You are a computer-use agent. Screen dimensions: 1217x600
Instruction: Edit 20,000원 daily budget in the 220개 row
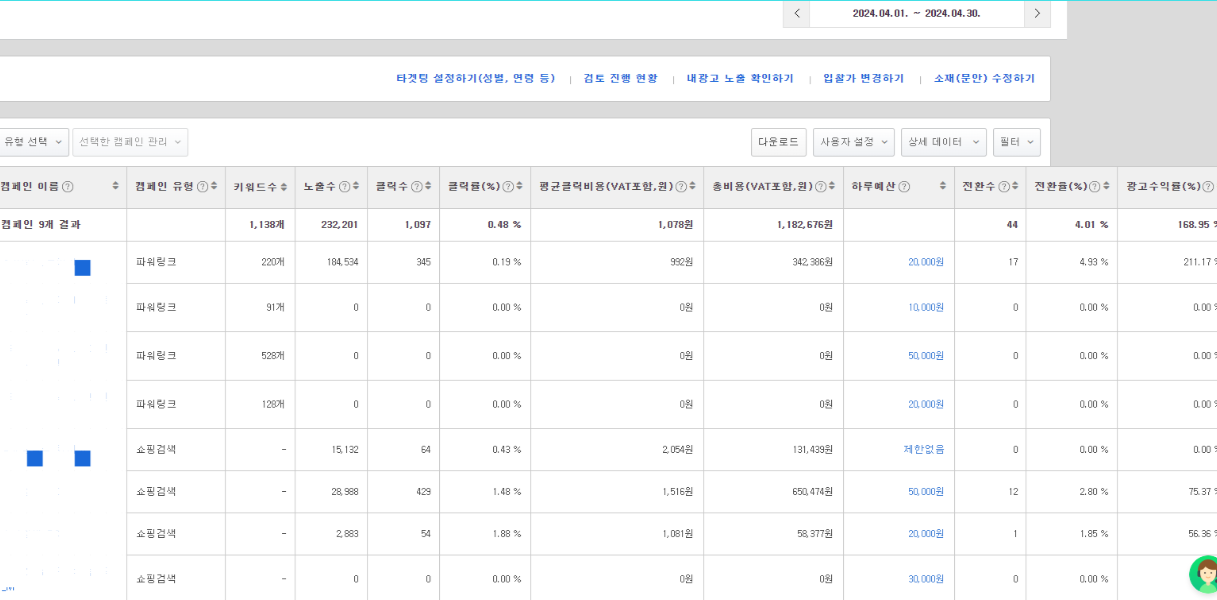click(926, 262)
